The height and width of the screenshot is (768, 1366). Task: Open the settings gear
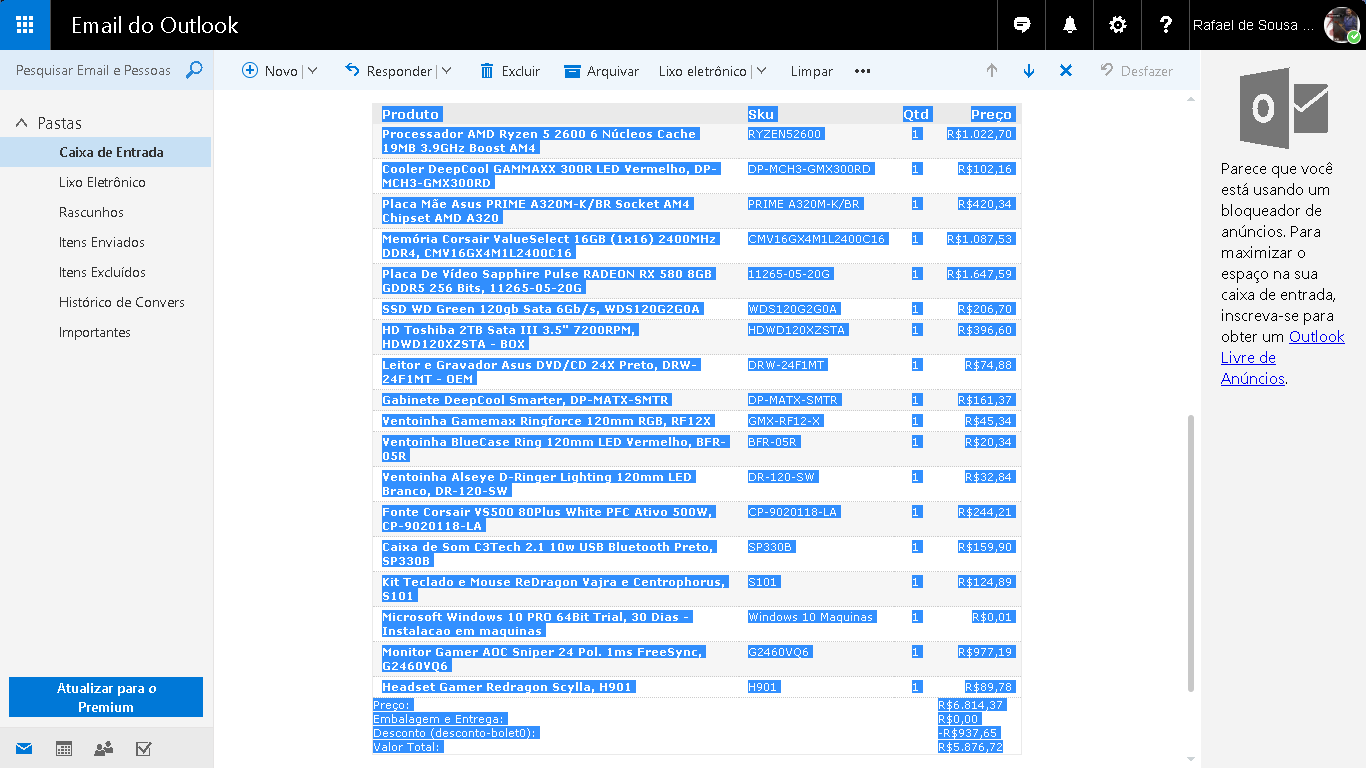[1118, 25]
